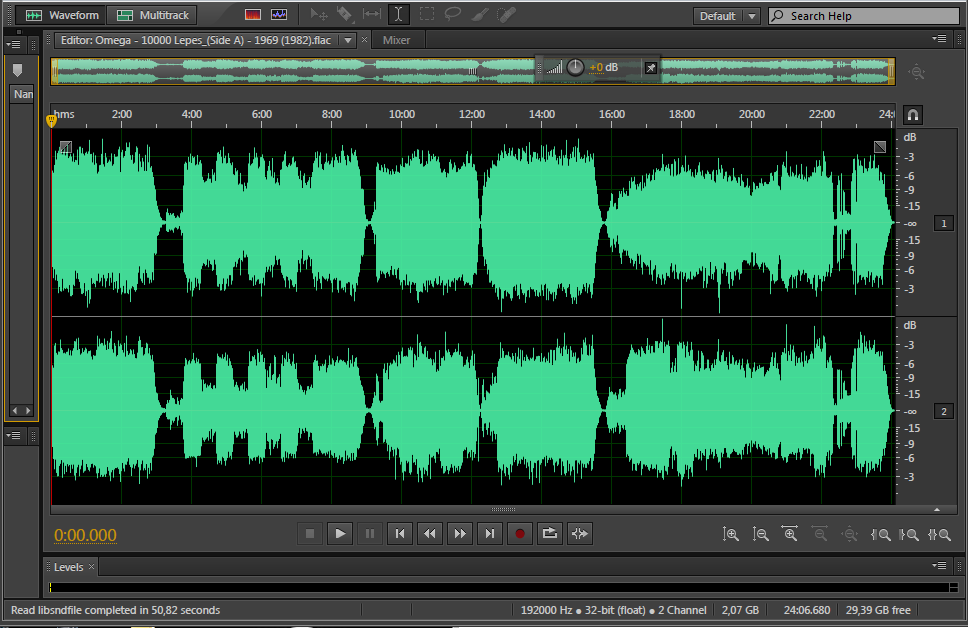Open the Editor panel menu
The width and height of the screenshot is (968, 628).
coord(939,39)
